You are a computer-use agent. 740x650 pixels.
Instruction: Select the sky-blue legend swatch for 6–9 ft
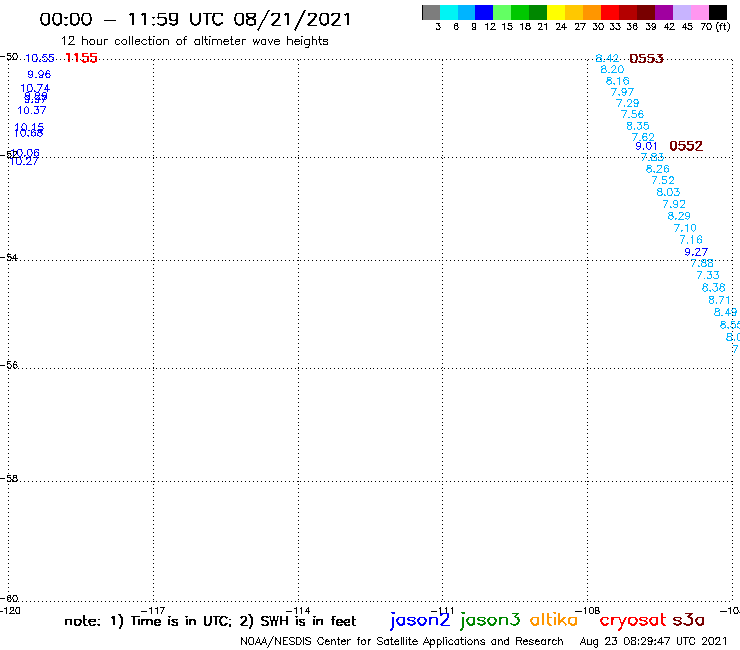point(467,12)
